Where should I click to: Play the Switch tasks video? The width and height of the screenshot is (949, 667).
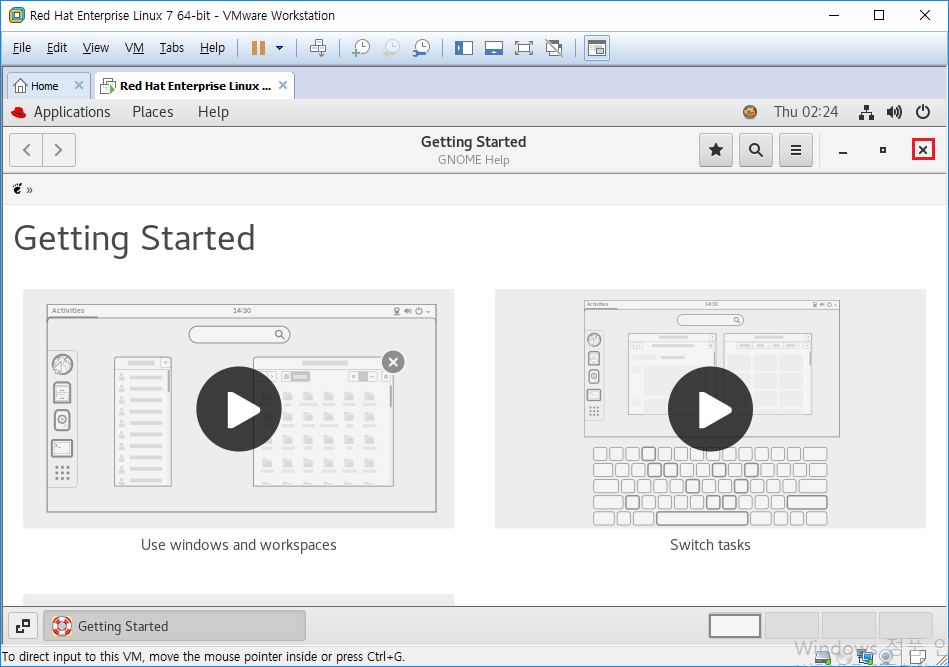[711, 409]
